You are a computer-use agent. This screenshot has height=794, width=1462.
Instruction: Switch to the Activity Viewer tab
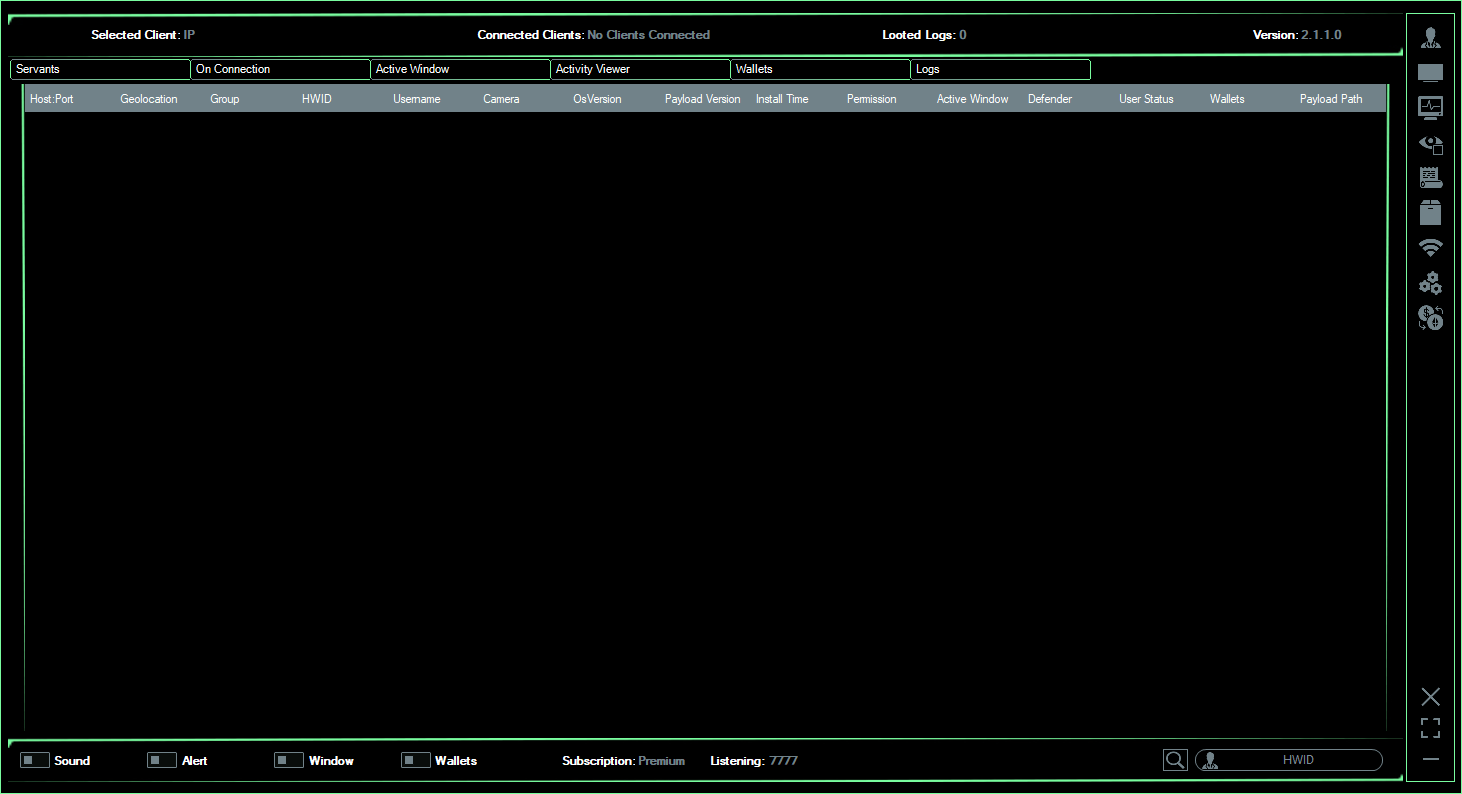[640, 70]
